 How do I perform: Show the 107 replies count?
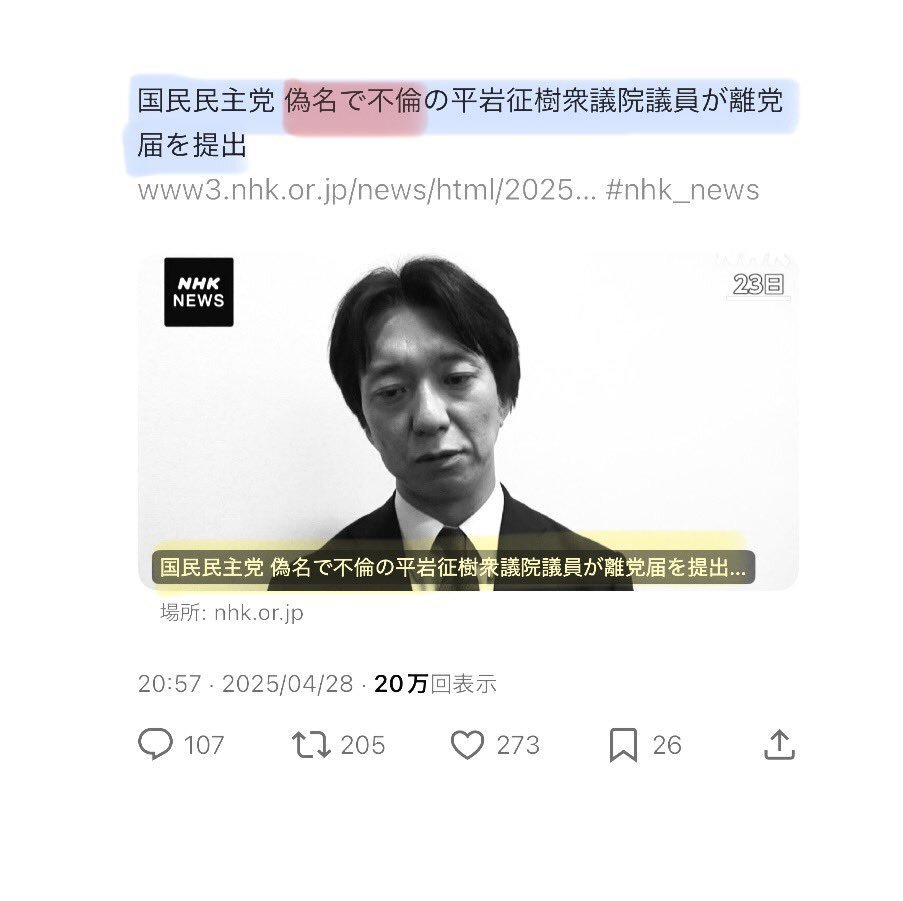203,745
